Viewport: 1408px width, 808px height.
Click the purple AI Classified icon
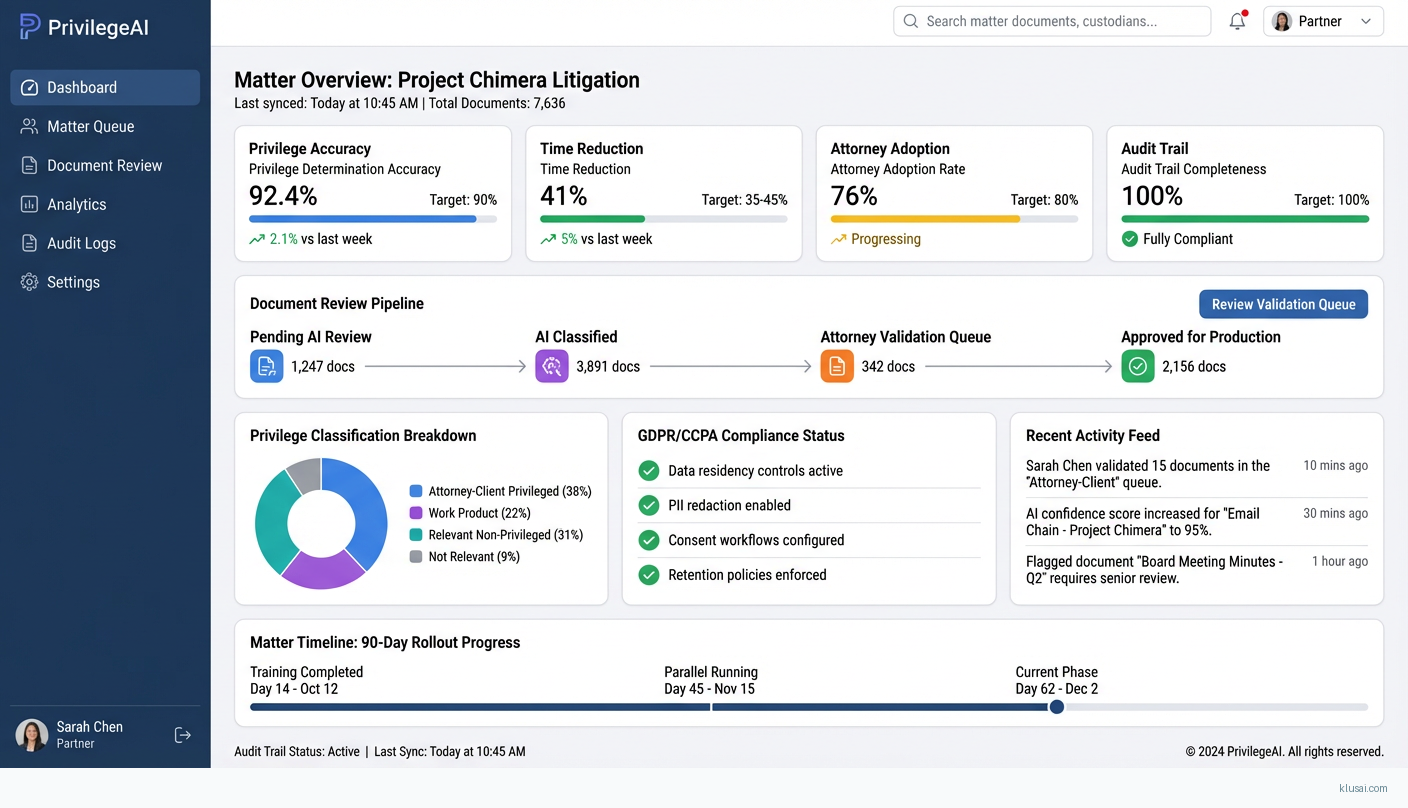(x=552, y=366)
